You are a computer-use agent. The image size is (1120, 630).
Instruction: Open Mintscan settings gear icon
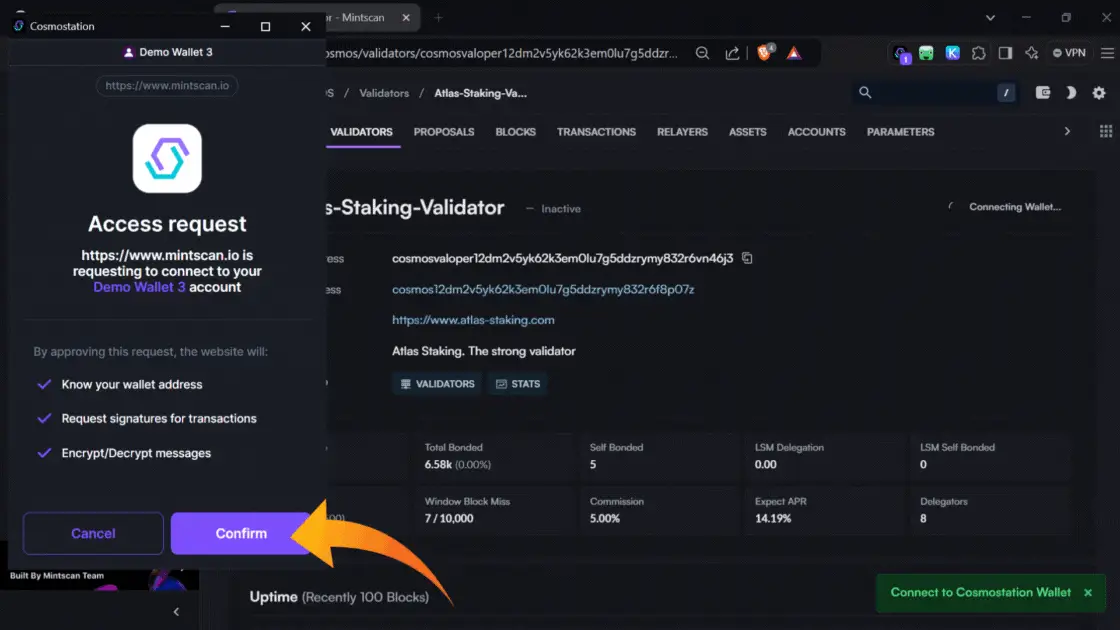pos(1099,93)
